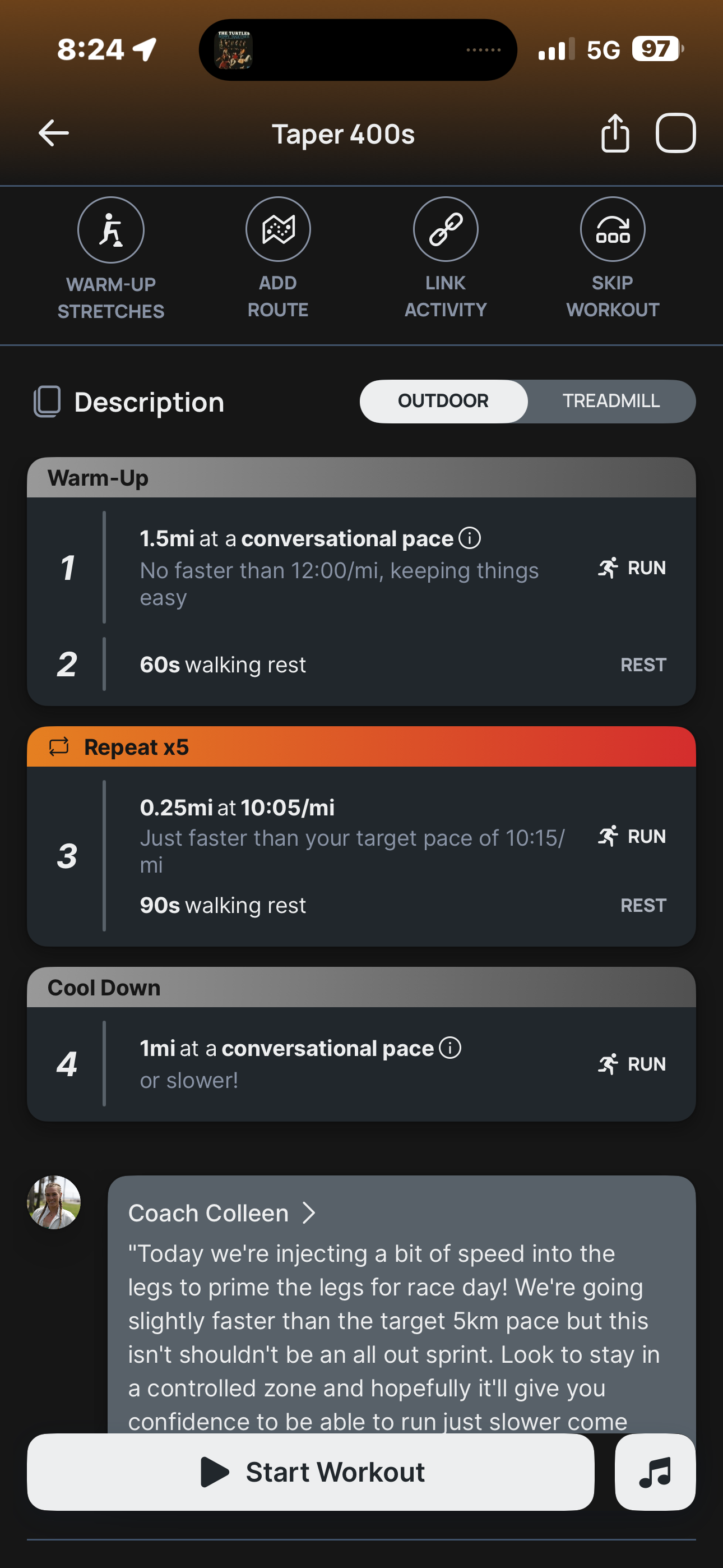
Task: Open the music note button
Action: click(655, 1472)
